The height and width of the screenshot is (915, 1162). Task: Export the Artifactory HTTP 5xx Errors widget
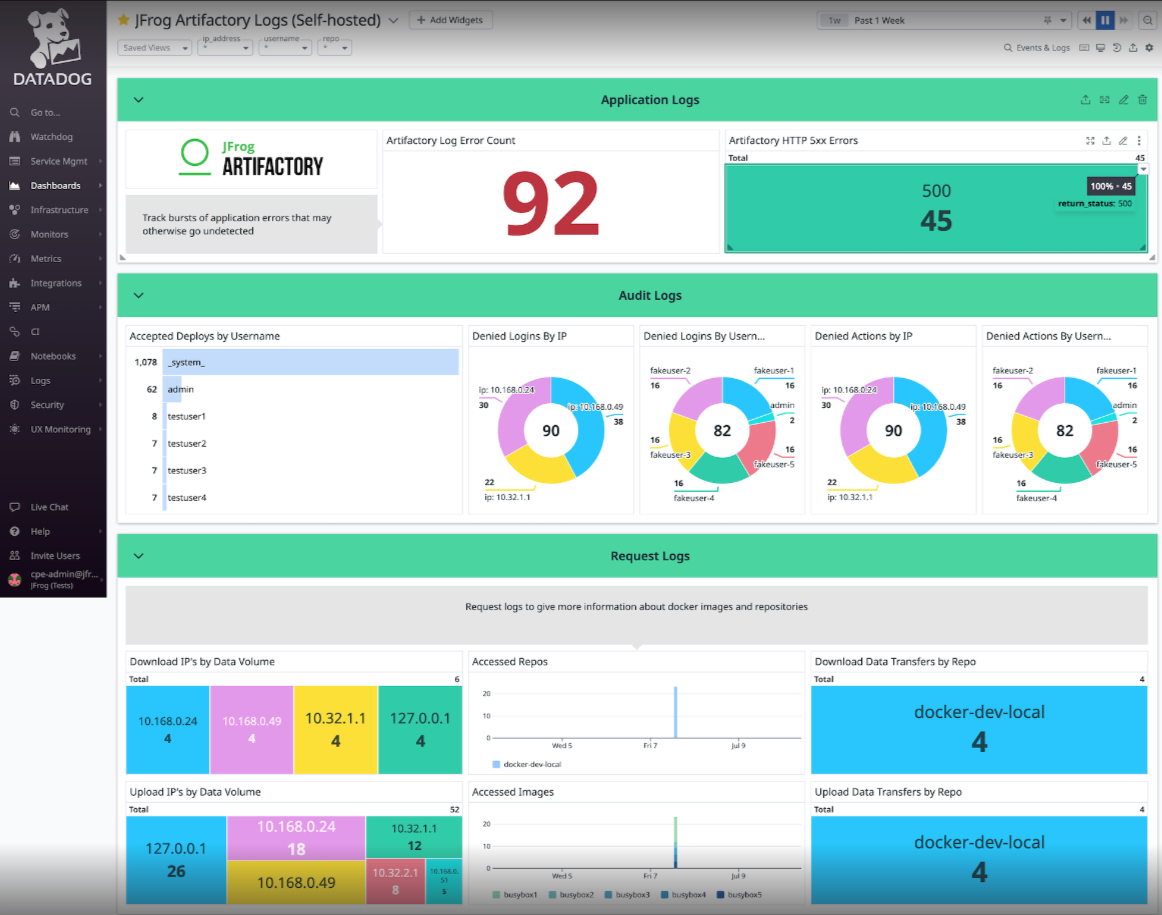pyautogui.click(x=1106, y=140)
